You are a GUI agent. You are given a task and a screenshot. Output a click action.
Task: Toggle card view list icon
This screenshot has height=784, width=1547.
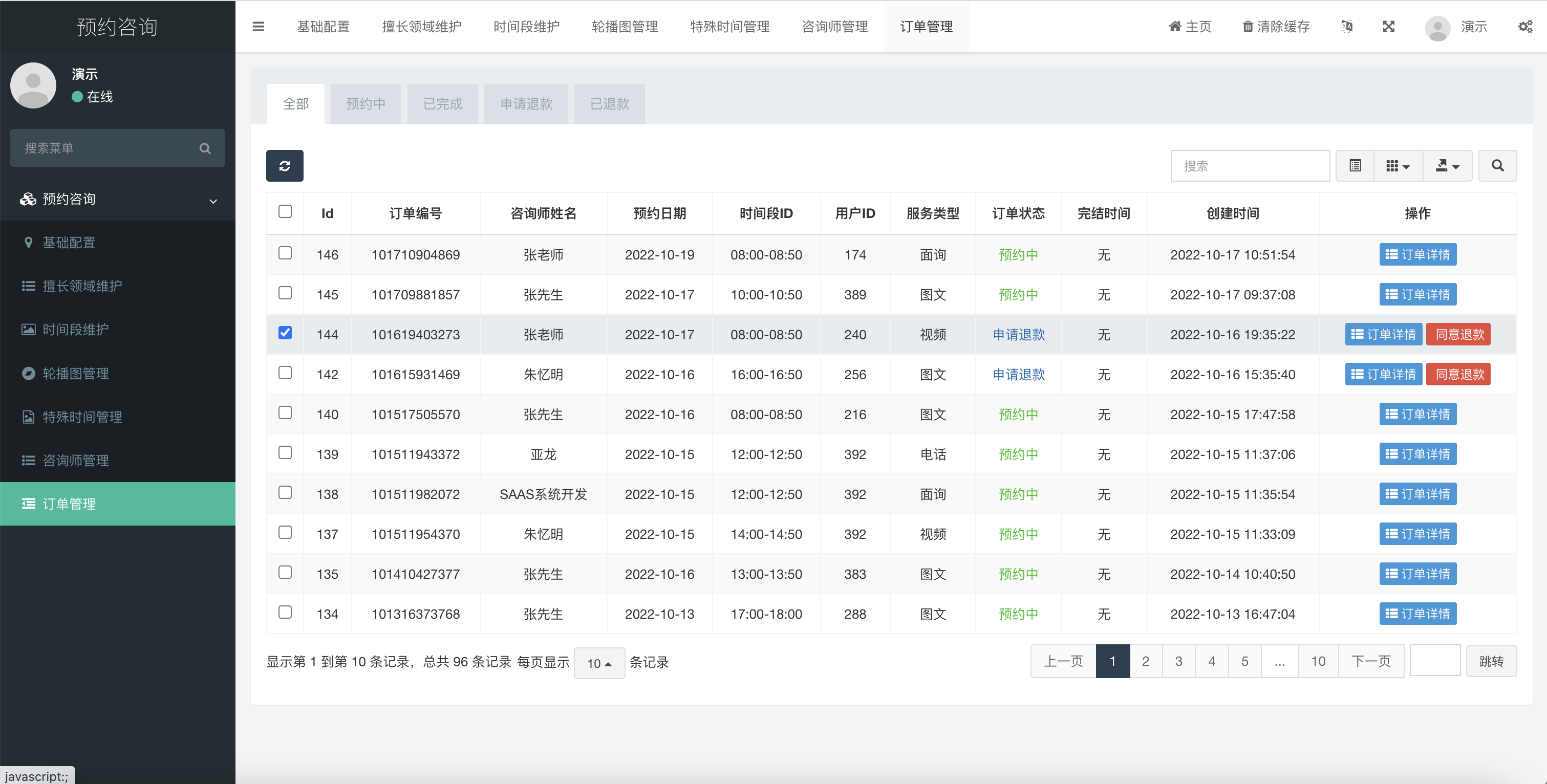click(x=1355, y=166)
